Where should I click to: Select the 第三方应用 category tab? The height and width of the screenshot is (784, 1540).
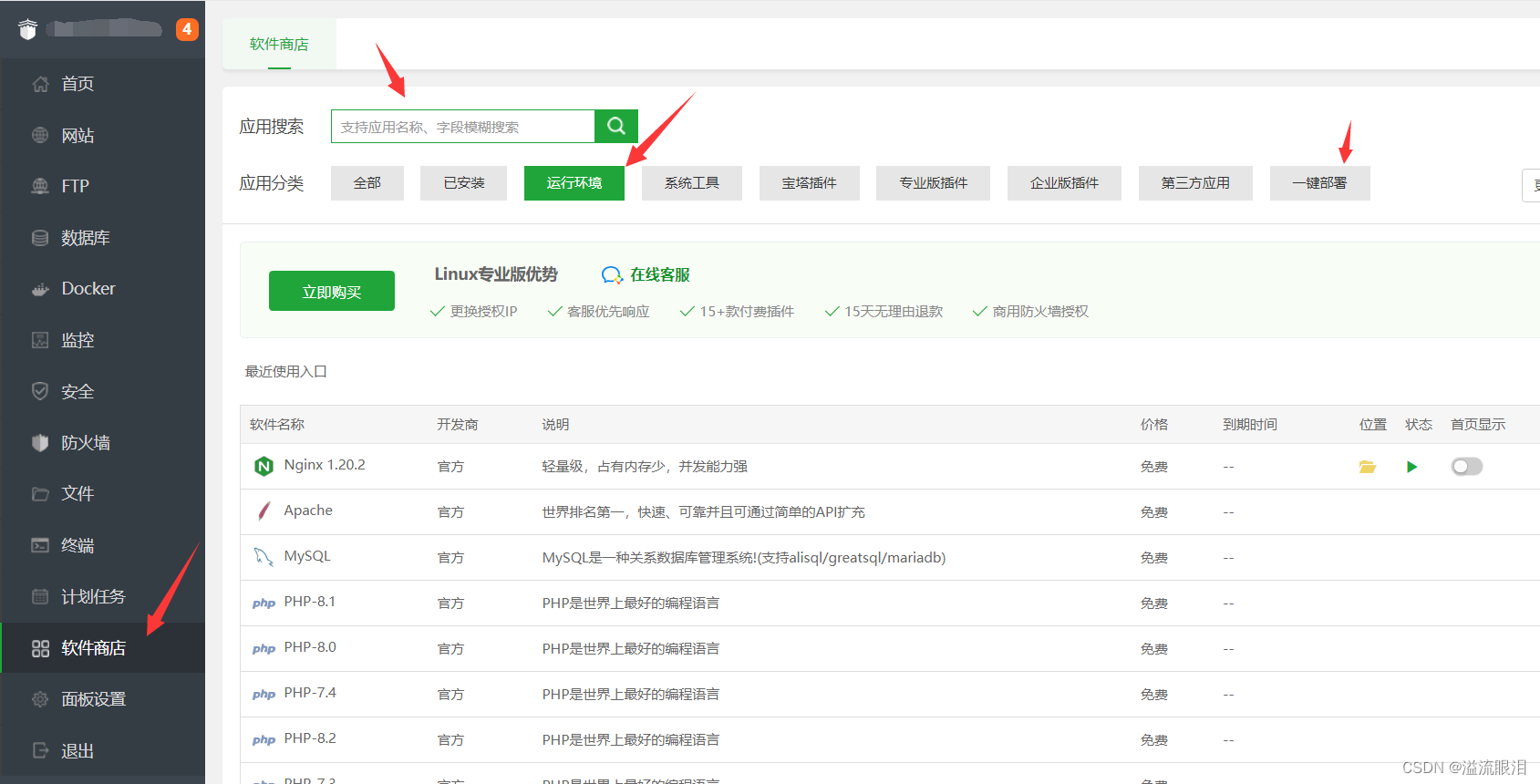(1195, 183)
